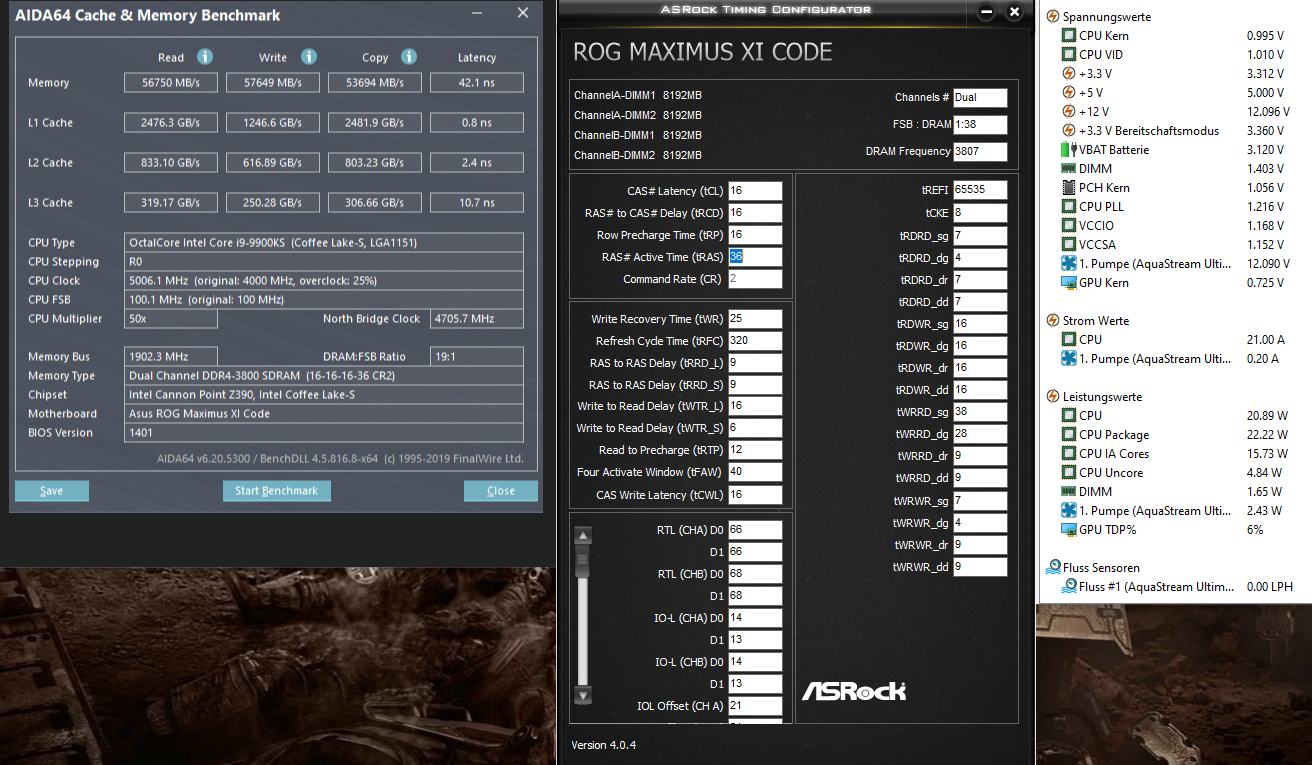Click the +3.3 V 3.312 V sensor icon

pyautogui.click(x=1069, y=74)
